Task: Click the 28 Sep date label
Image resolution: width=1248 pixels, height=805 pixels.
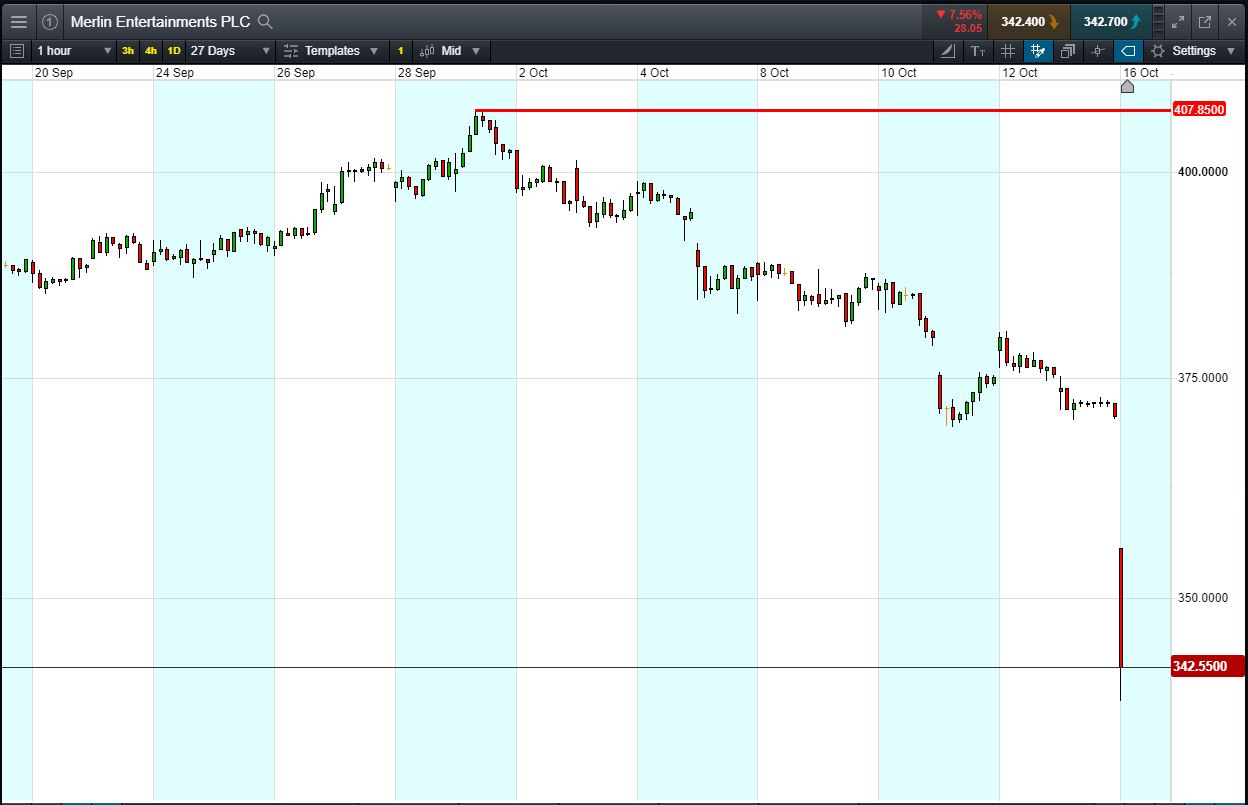Action: [417, 73]
